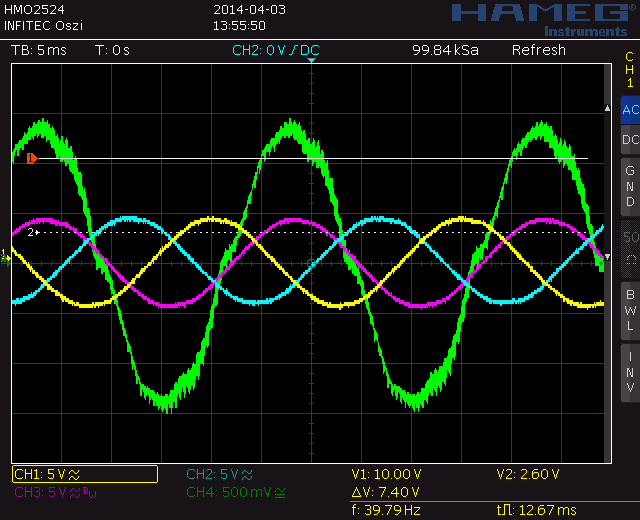Click the cyan trigger position marker at top
This screenshot has width=640, height=520.
click(311, 60)
